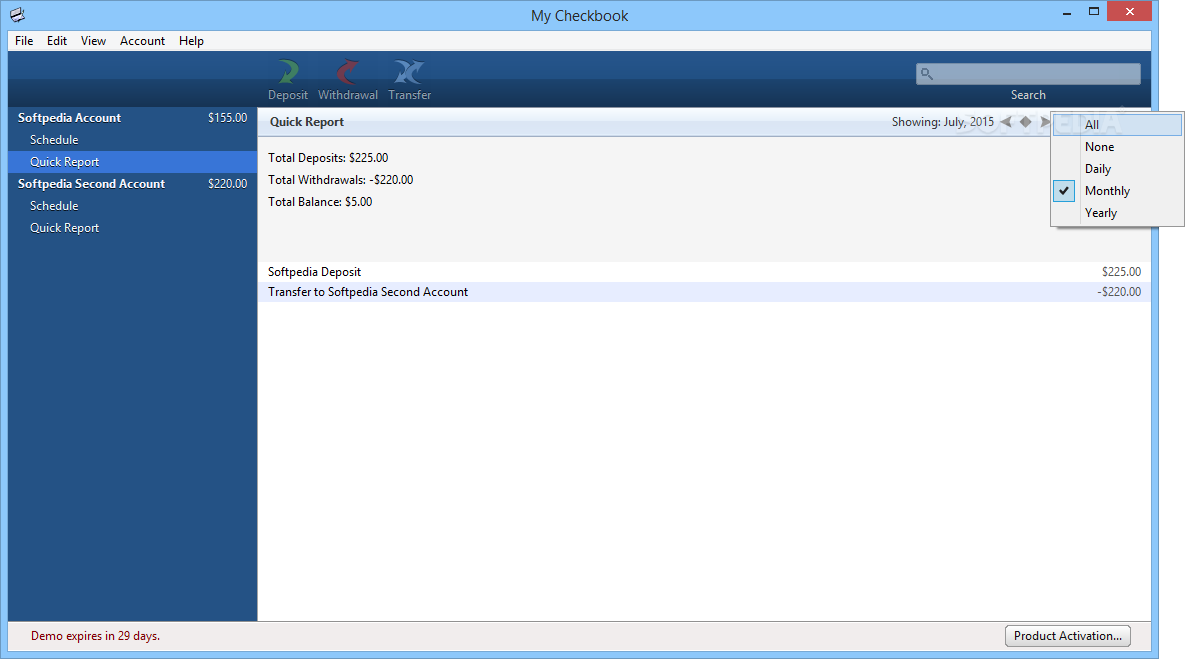Click Total Deposits: $225.00 text
This screenshot has height=659, width=1185.
(x=328, y=158)
